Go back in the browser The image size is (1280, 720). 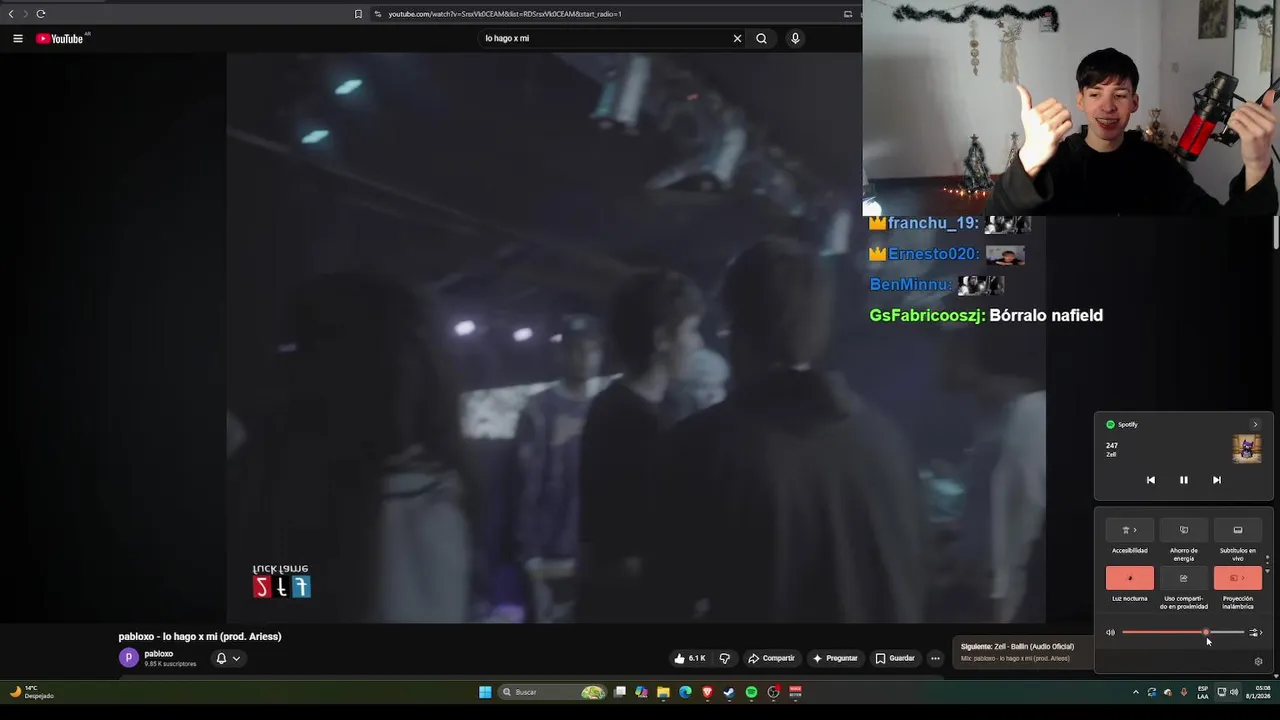(11, 13)
